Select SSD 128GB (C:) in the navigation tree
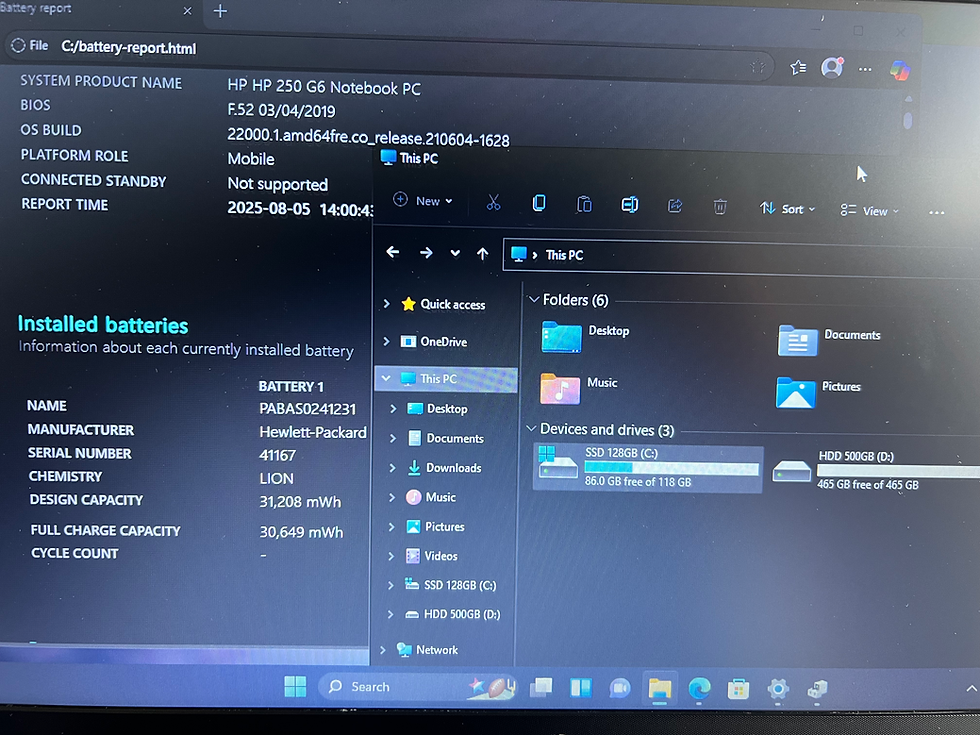Viewport: 980px width, 735px height. coord(459,585)
